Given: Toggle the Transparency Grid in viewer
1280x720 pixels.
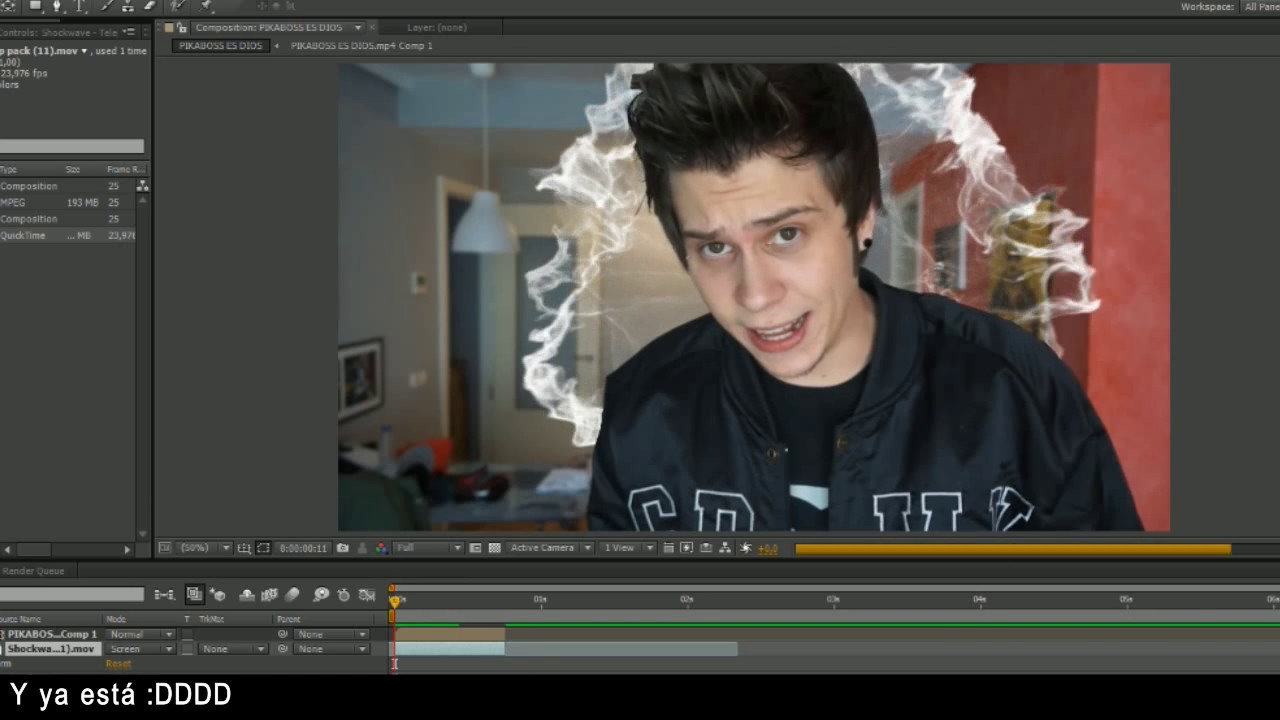Looking at the screenshot, I should 494,548.
